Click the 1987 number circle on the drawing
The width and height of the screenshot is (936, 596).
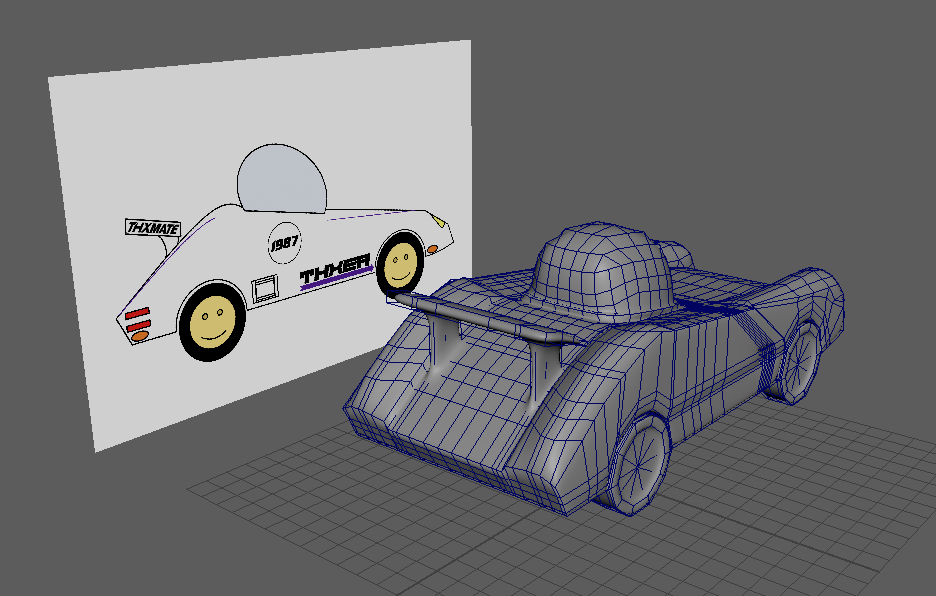[x=284, y=241]
